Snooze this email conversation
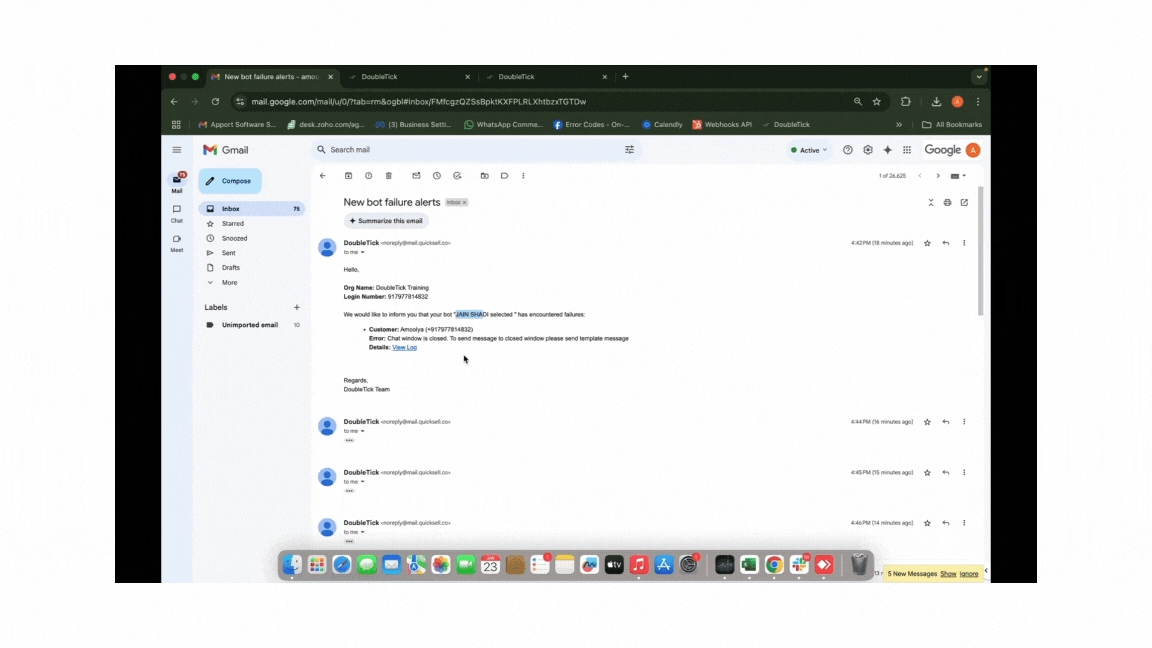1152x648 pixels. point(437,176)
